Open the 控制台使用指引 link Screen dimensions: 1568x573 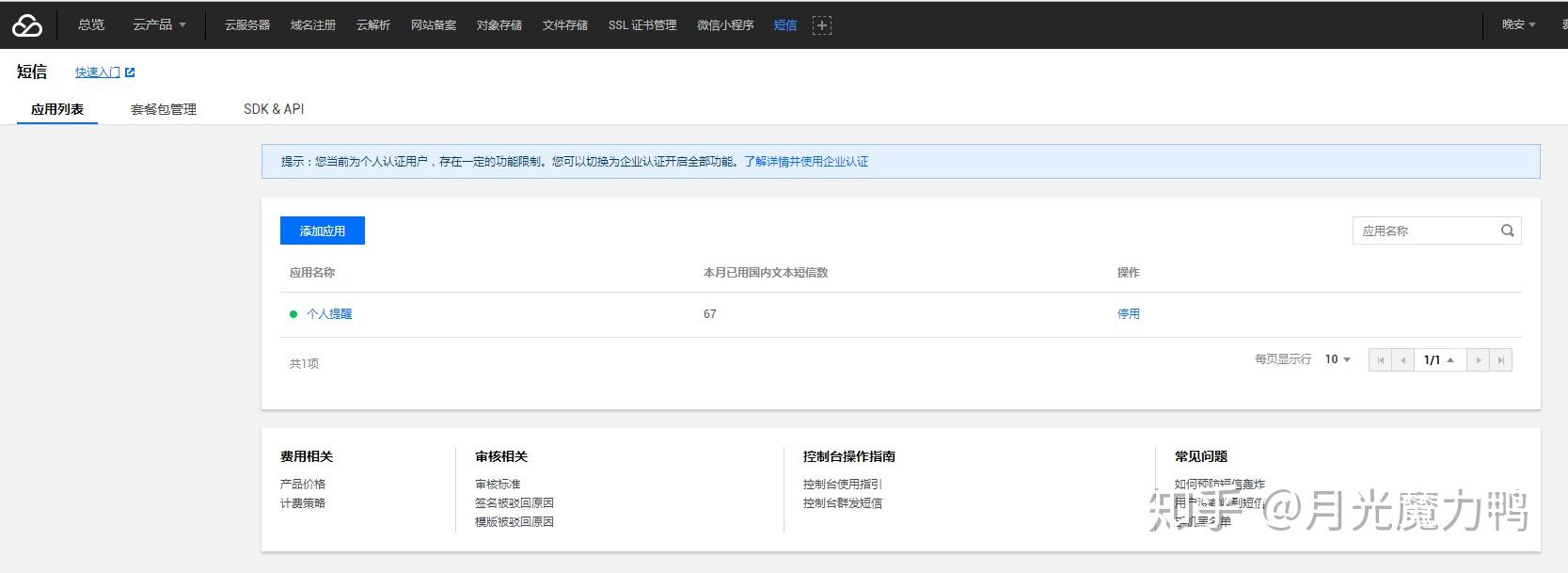[x=843, y=485]
